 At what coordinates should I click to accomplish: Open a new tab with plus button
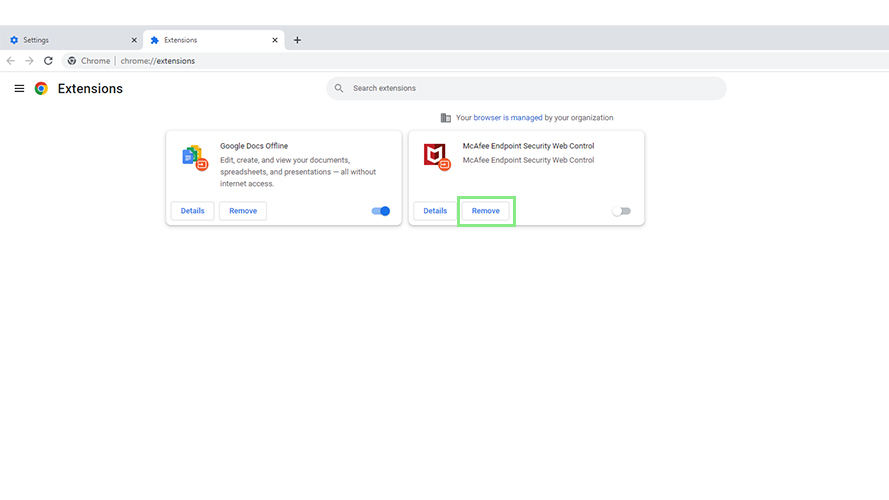pos(297,40)
